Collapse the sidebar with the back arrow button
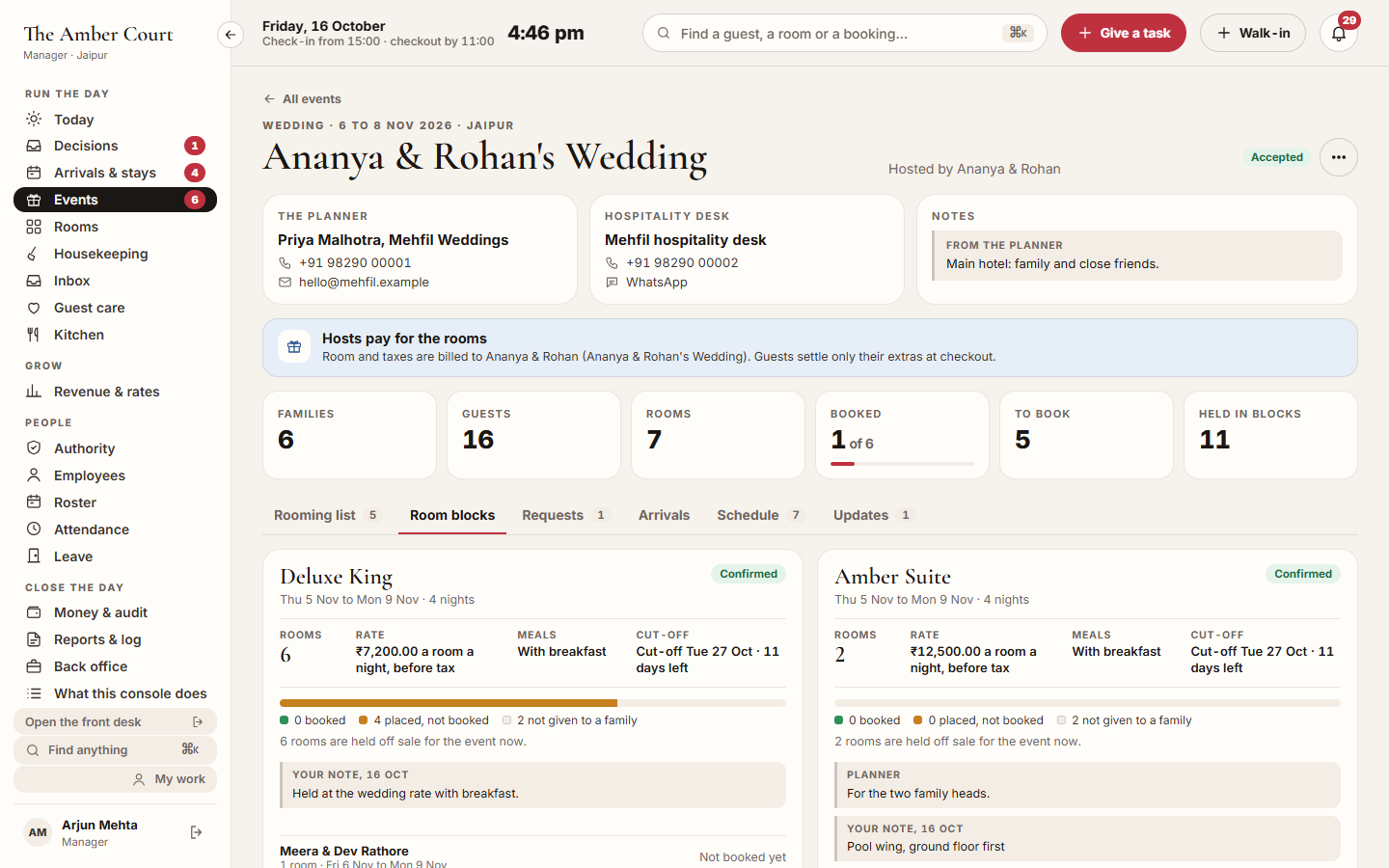Image resolution: width=1389 pixels, height=868 pixels. point(230,35)
